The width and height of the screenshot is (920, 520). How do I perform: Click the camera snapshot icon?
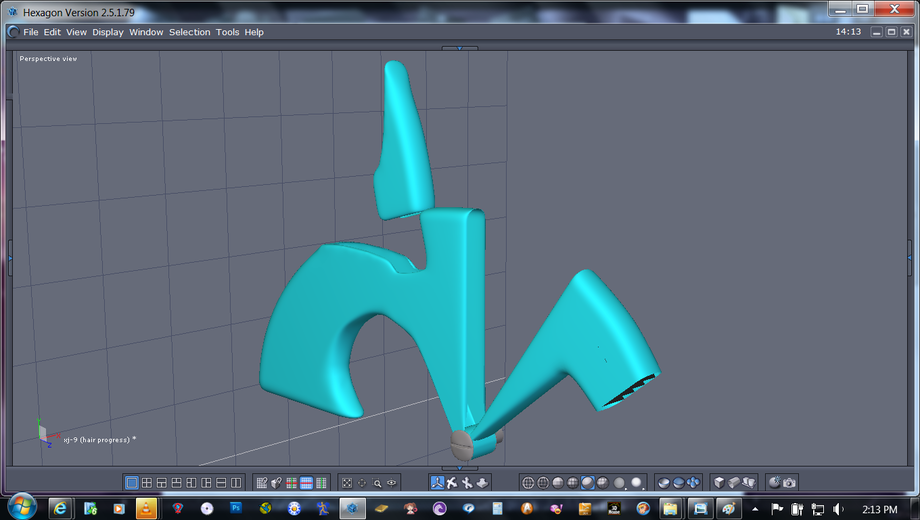[790, 482]
